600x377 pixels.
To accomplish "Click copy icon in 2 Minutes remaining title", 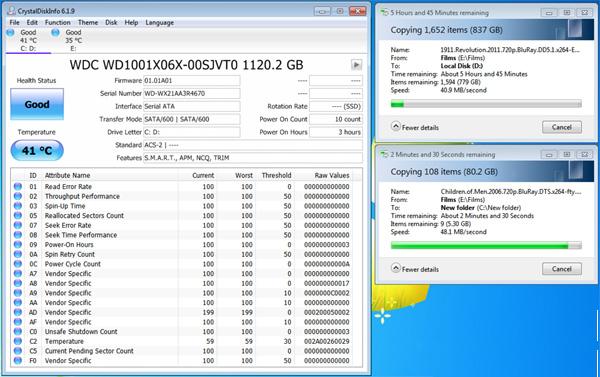I will [384, 154].
